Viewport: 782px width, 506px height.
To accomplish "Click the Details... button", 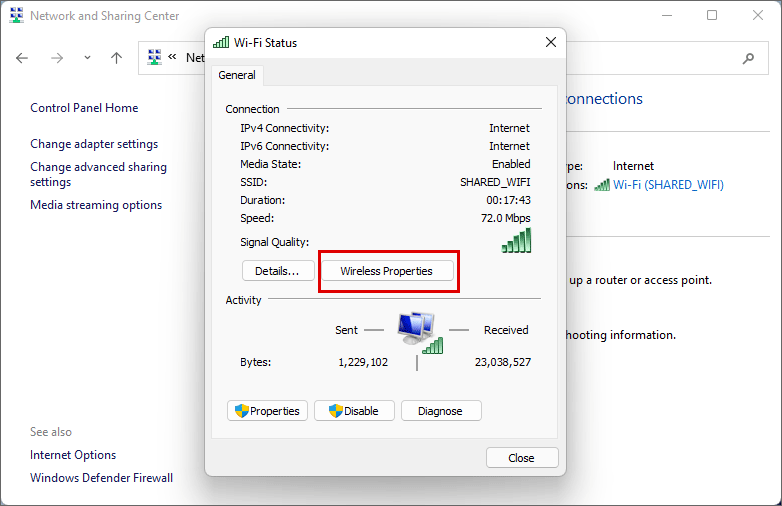I will click(x=278, y=271).
